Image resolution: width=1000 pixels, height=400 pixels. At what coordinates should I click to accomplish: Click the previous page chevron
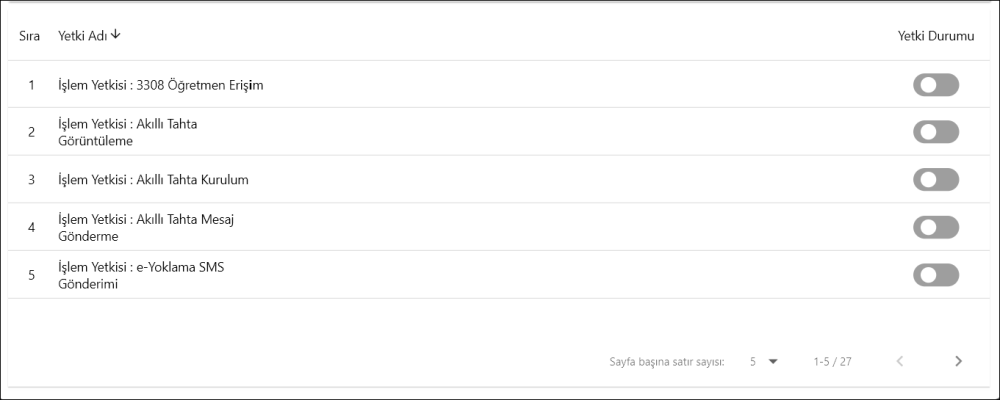pyautogui.click(x=899, y=361)
